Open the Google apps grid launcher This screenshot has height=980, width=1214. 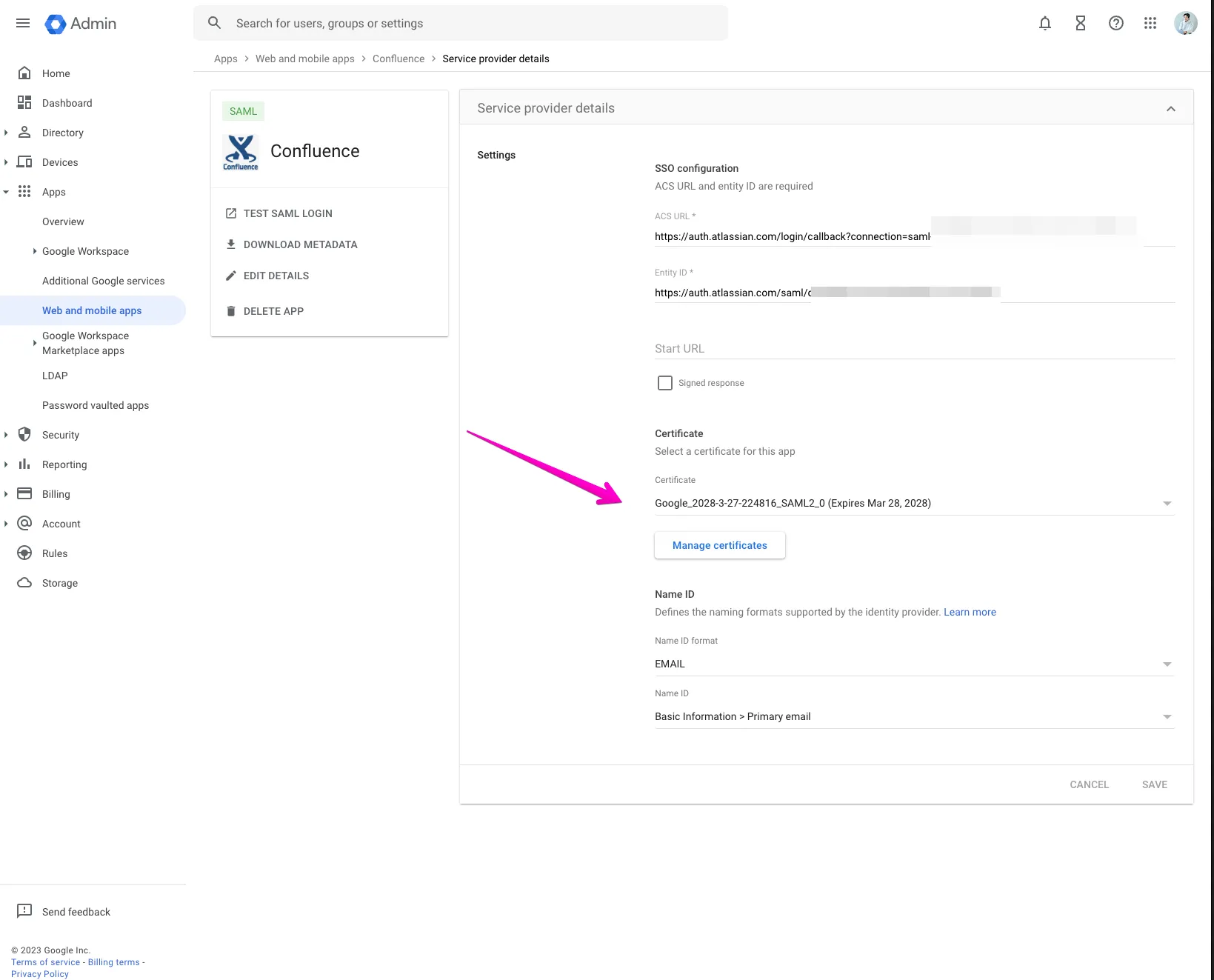pyautogui.click(x=1150, y=23)
